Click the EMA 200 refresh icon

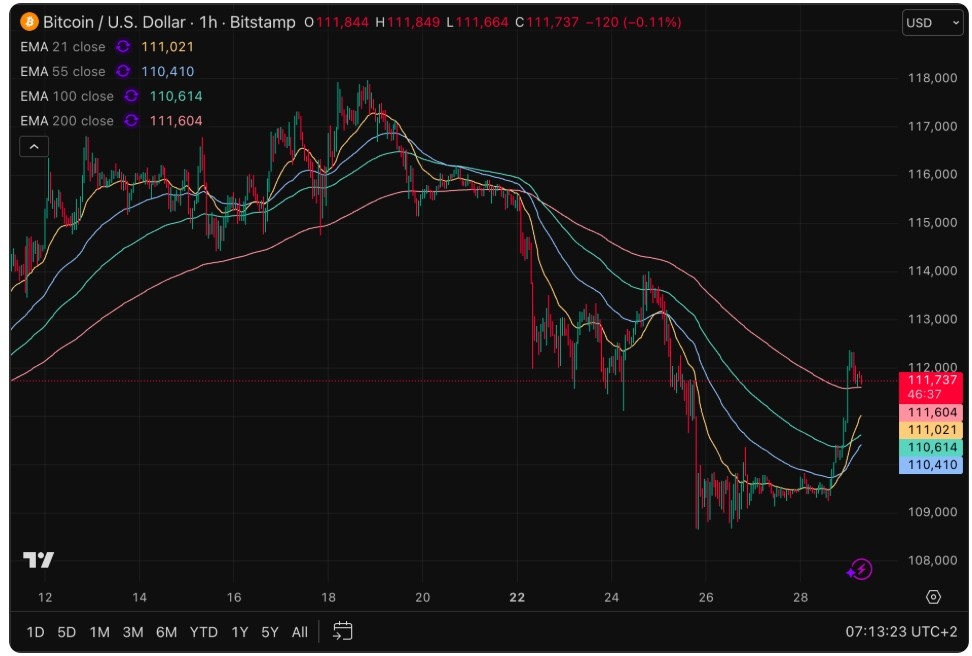point(131,121)
